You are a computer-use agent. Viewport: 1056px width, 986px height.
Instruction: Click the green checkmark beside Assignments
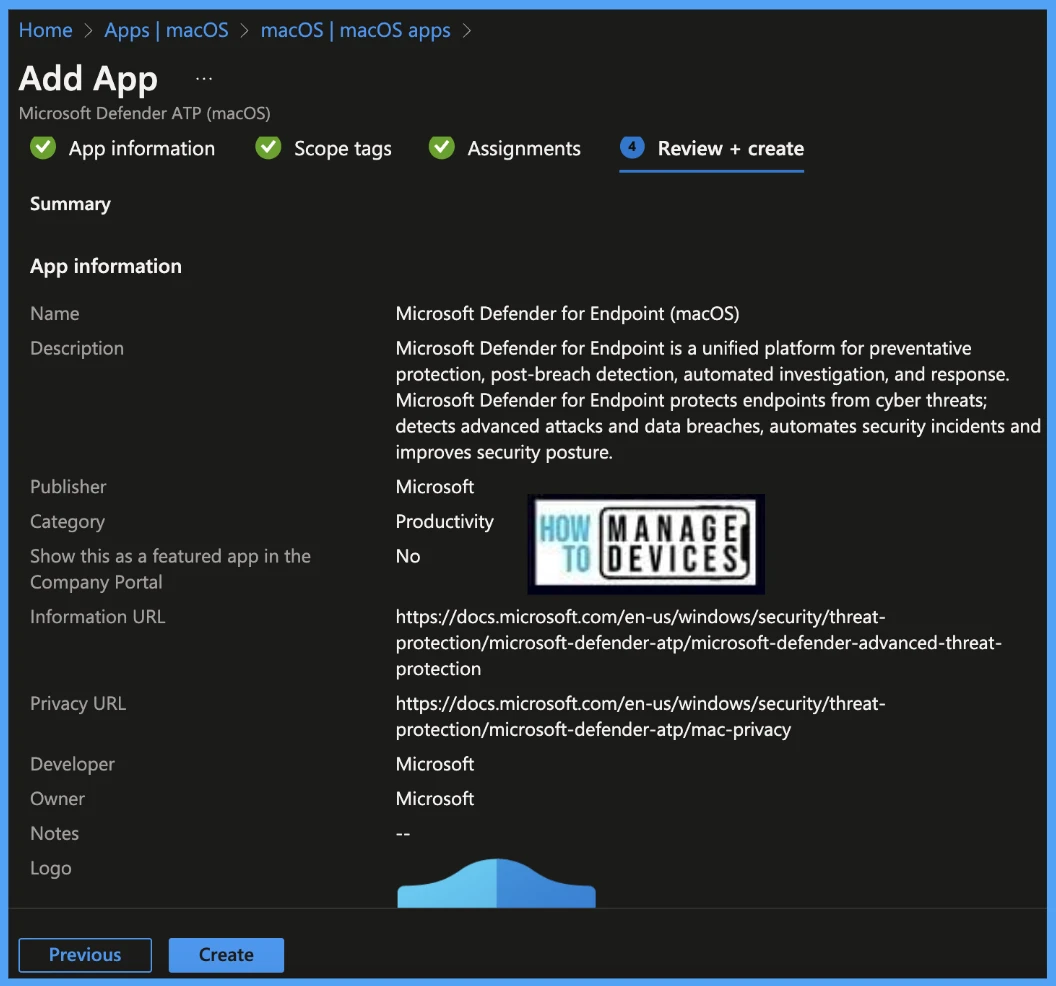(x=442, y=147)
